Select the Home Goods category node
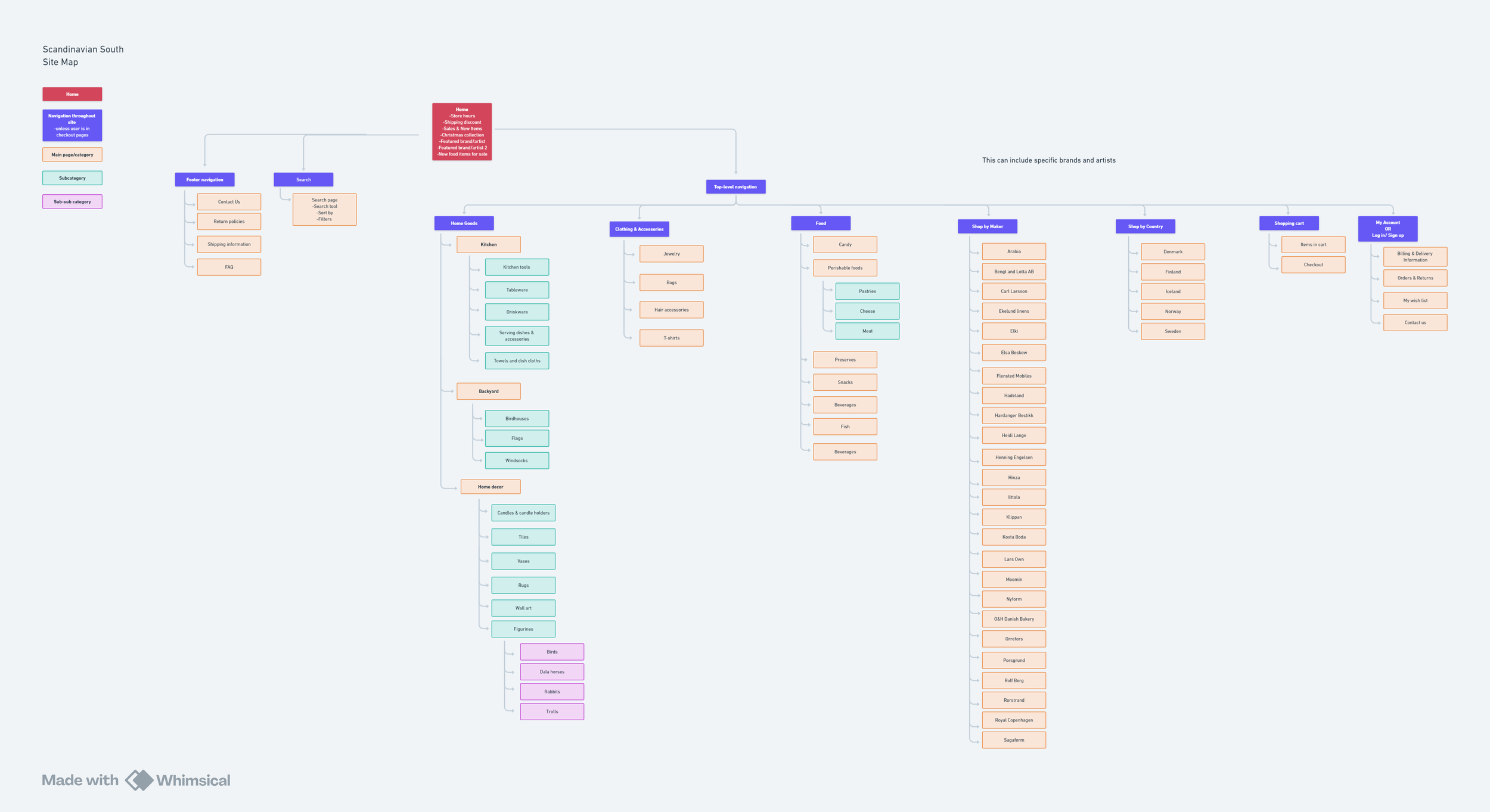Image resolution: width=1490 pixels, height=812 pixels. coord(464,223)
